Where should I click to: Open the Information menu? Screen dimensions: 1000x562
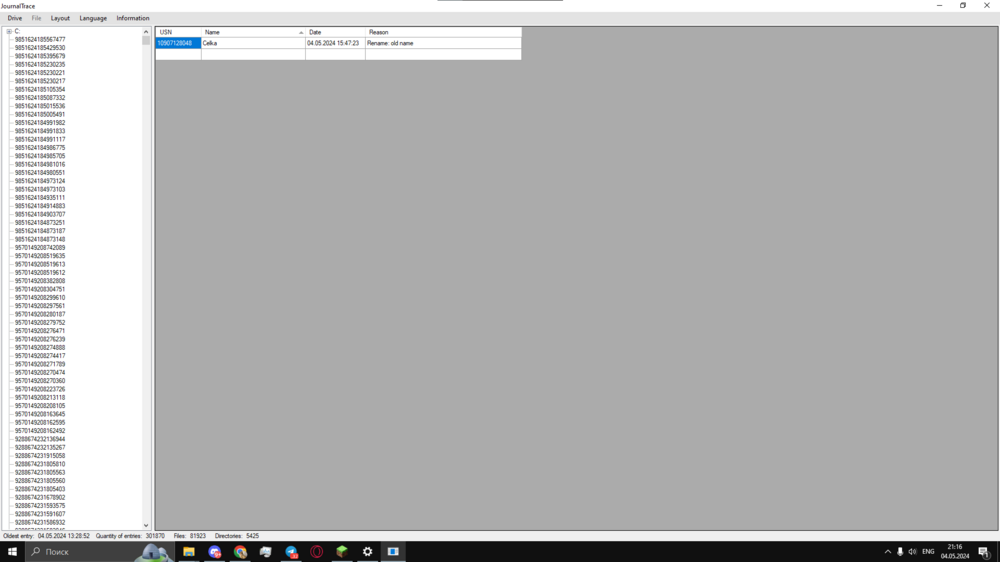[133, 18]
